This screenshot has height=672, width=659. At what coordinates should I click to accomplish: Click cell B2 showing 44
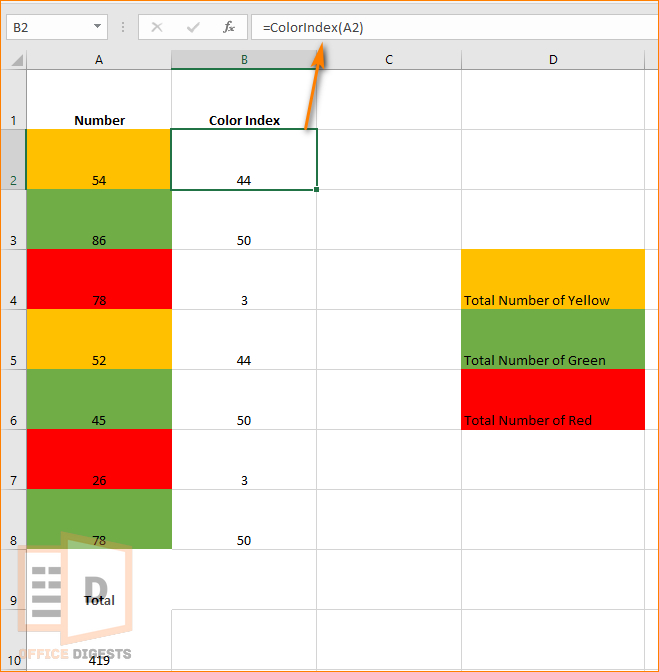point(244,159)
